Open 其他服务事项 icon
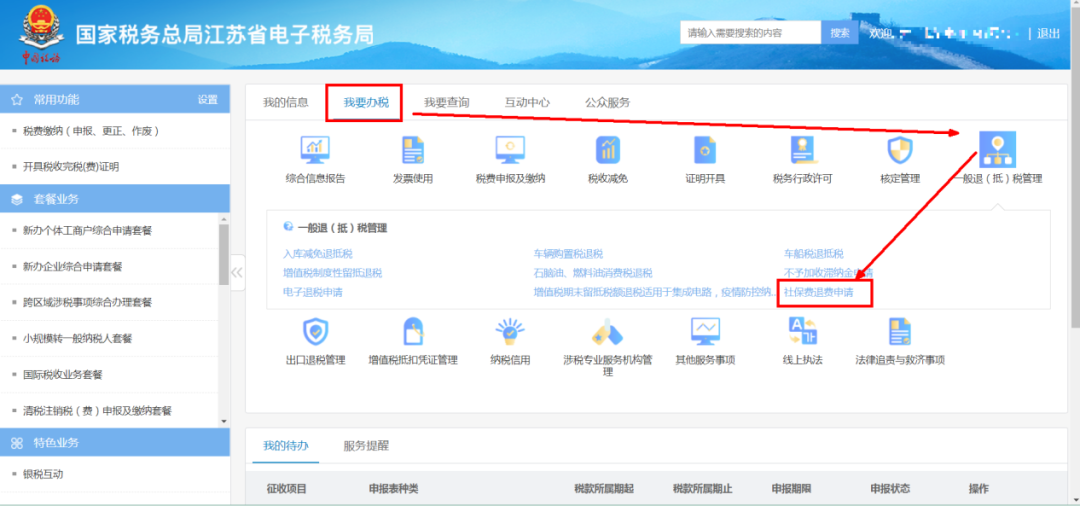The image size is (1080, 506). coord(705,332)
